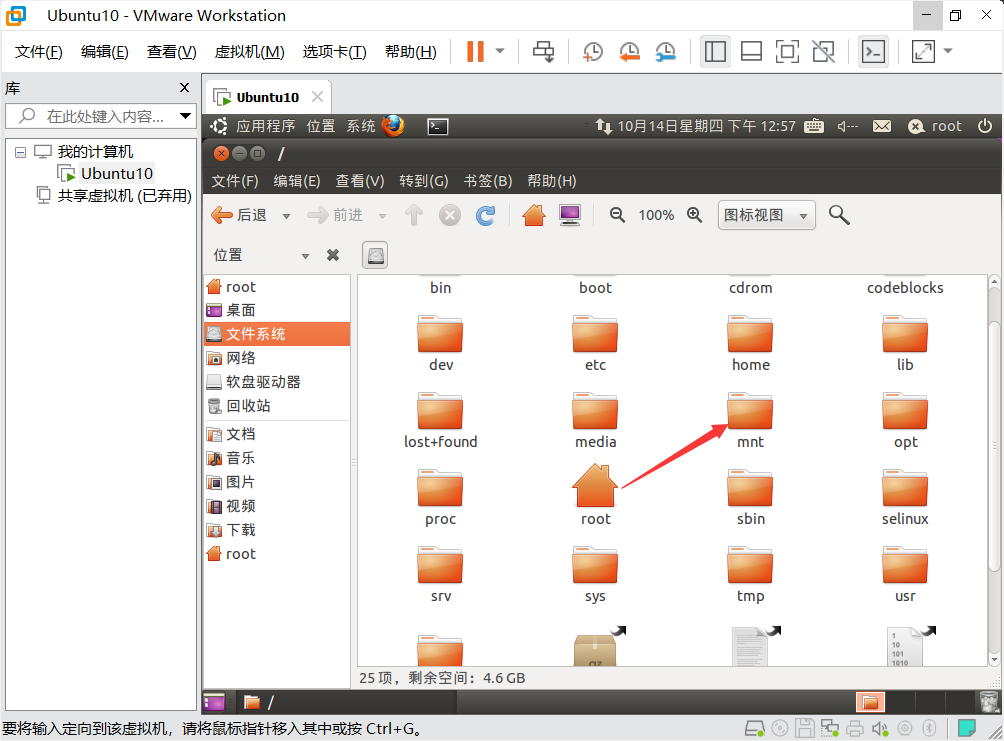Open the mail messaging indicator
This screenshot has width=1004, height=741.
(x=882, y=126)
